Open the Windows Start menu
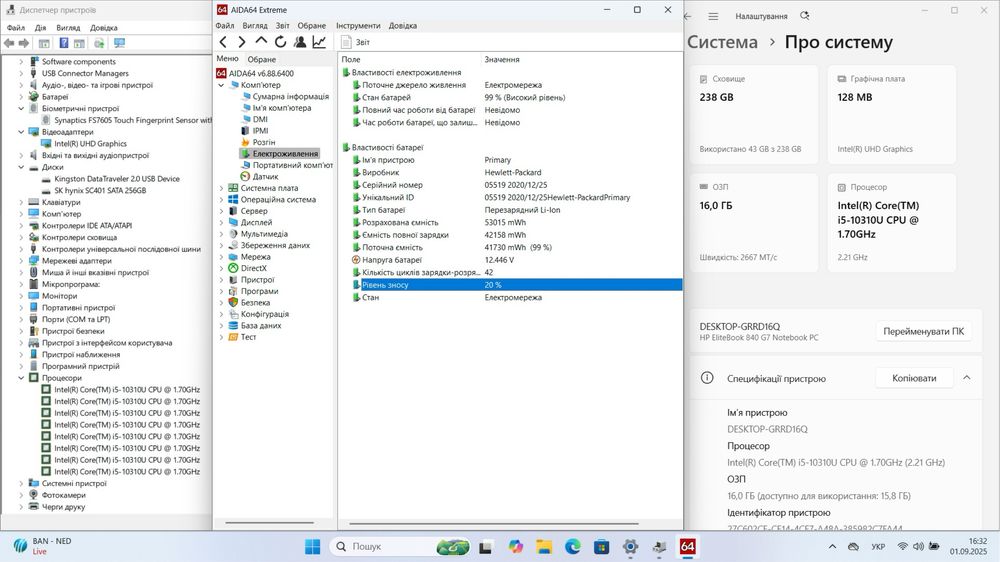1000x562 pixels. click(312, 547)
